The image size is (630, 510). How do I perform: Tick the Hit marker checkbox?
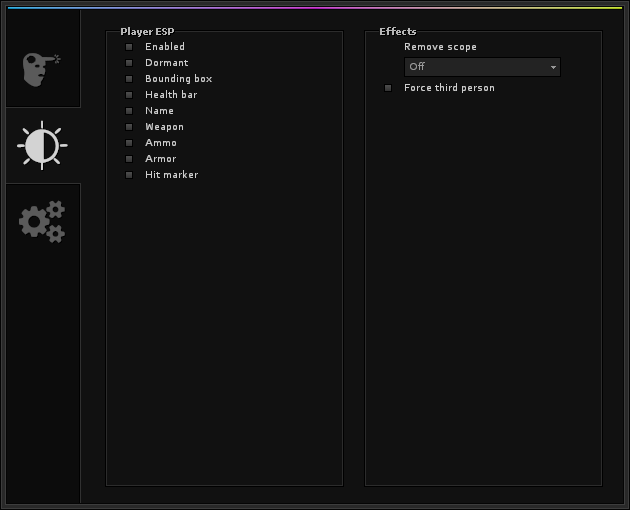point(129,175)
